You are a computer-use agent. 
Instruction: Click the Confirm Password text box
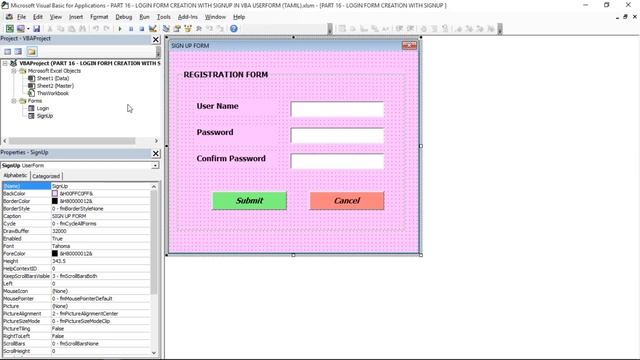(x=337, y=161)
